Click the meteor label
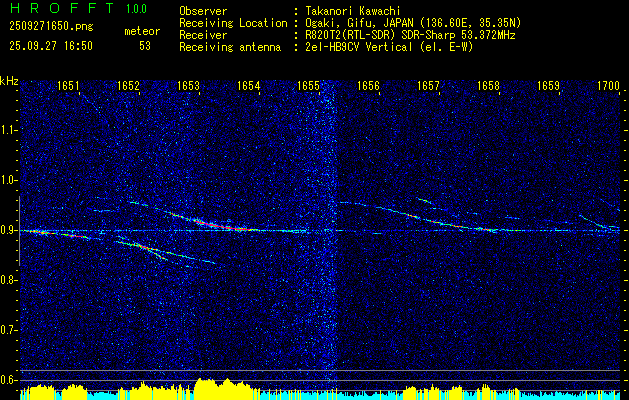Image resolution: width=629 pixels, height=400 pixels. pos(142,31)
